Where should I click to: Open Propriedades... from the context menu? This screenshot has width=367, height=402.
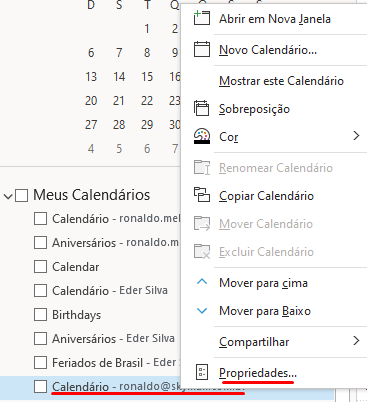(x=257, y=373)
